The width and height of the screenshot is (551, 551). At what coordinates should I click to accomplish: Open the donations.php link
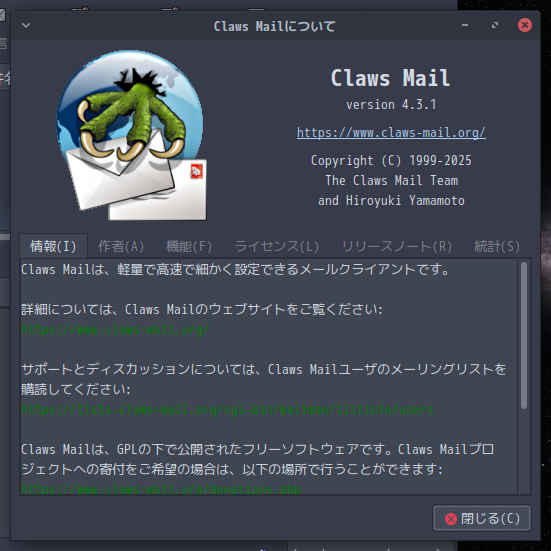(161, 488)
